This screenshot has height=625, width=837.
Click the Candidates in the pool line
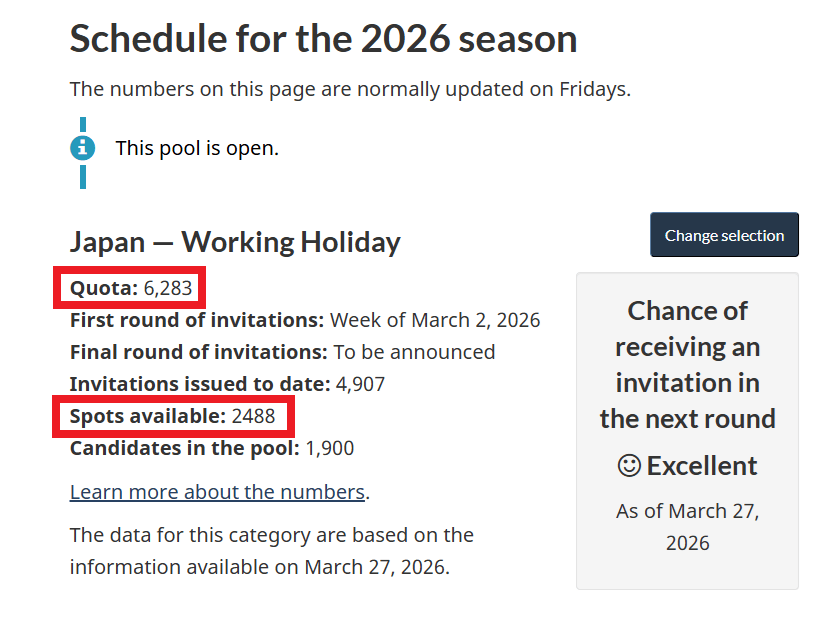pos(211,448)
